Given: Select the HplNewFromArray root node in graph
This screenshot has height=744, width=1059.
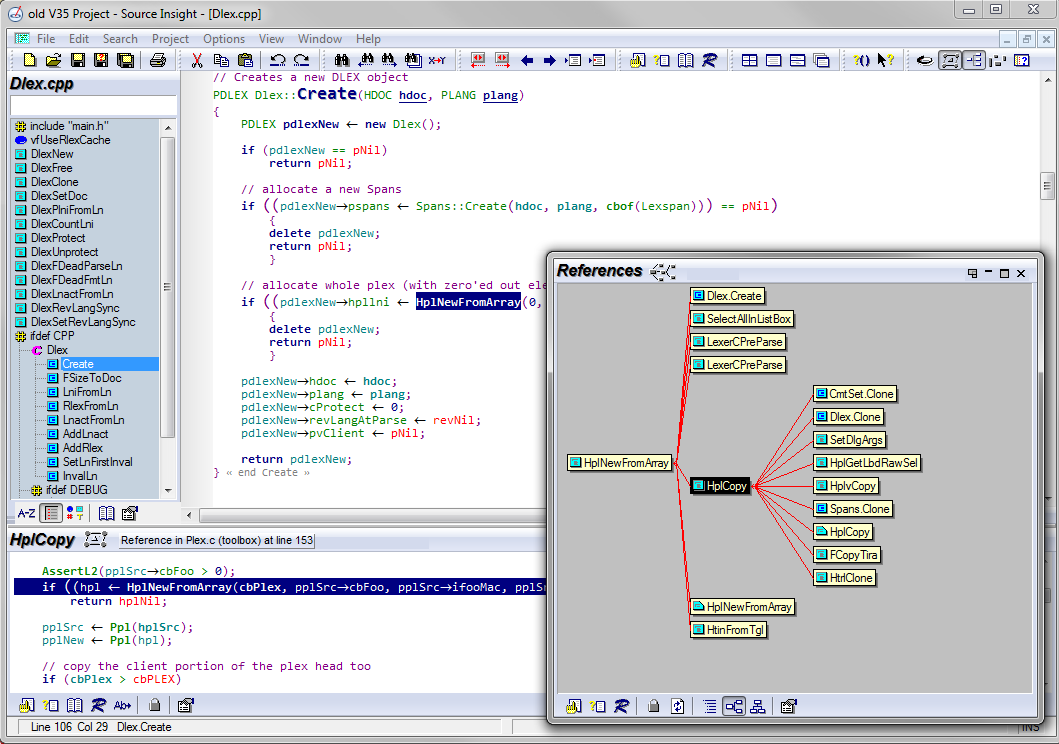Looking at the screenshot, I should pyautogui.click(x=619, y=463).
